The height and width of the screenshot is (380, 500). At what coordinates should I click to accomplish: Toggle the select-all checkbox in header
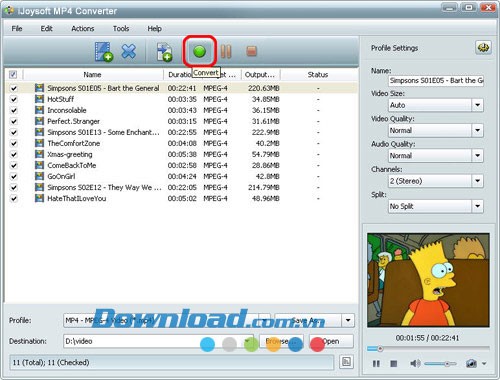[x=13, y=74]
